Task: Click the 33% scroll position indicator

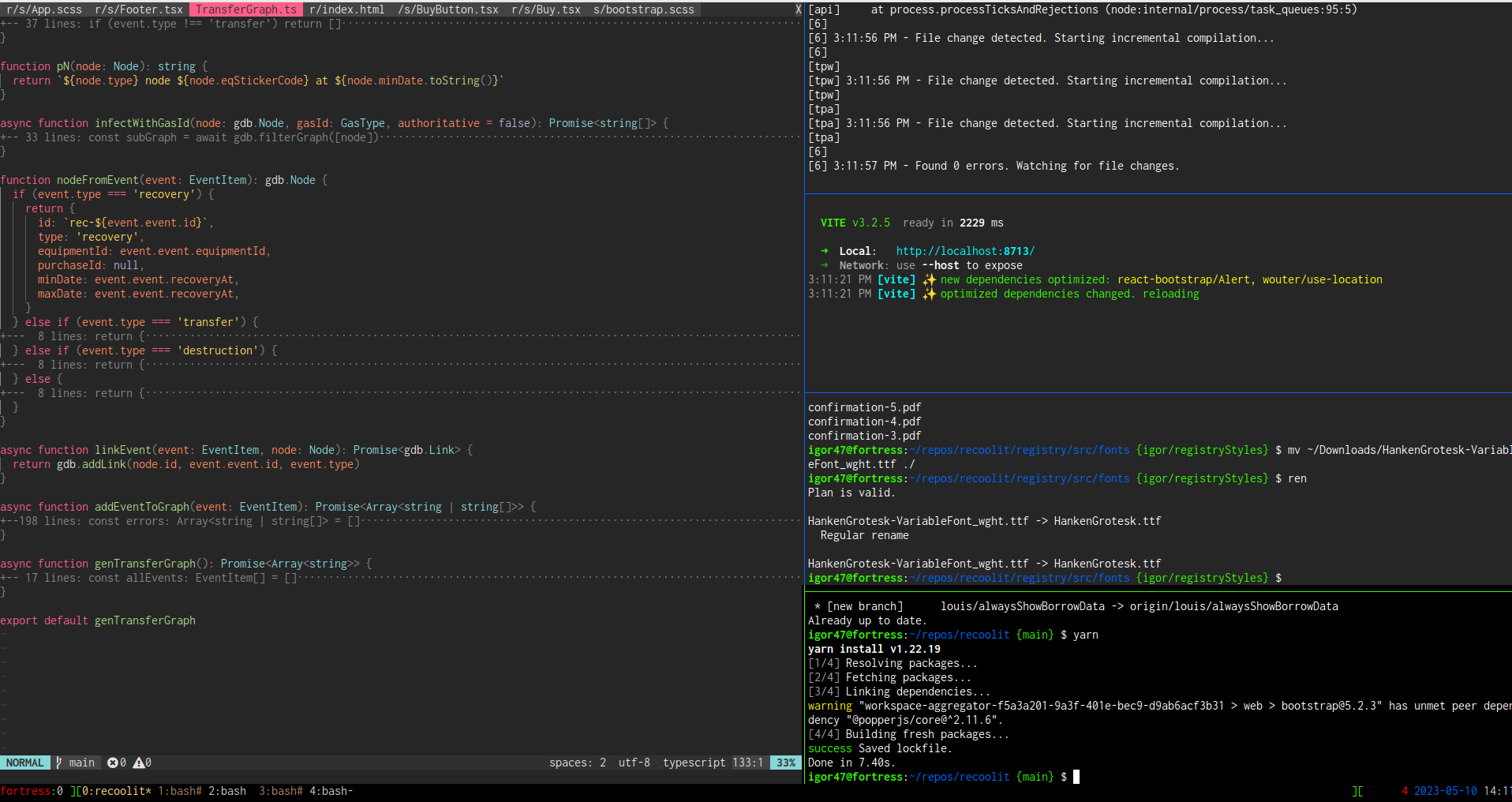Action: point(786,763)
